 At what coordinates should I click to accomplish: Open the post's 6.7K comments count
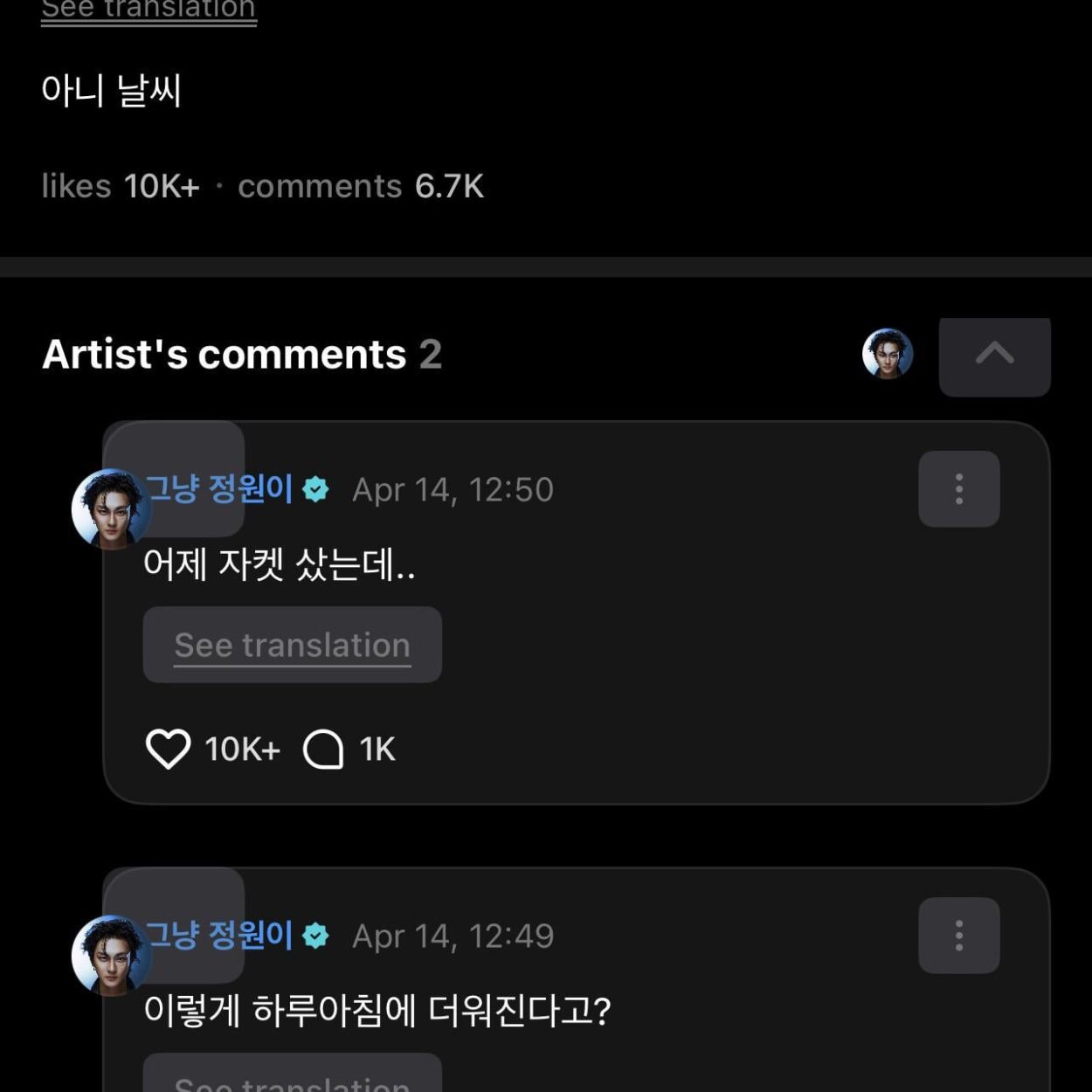click(x=363, y=186)
